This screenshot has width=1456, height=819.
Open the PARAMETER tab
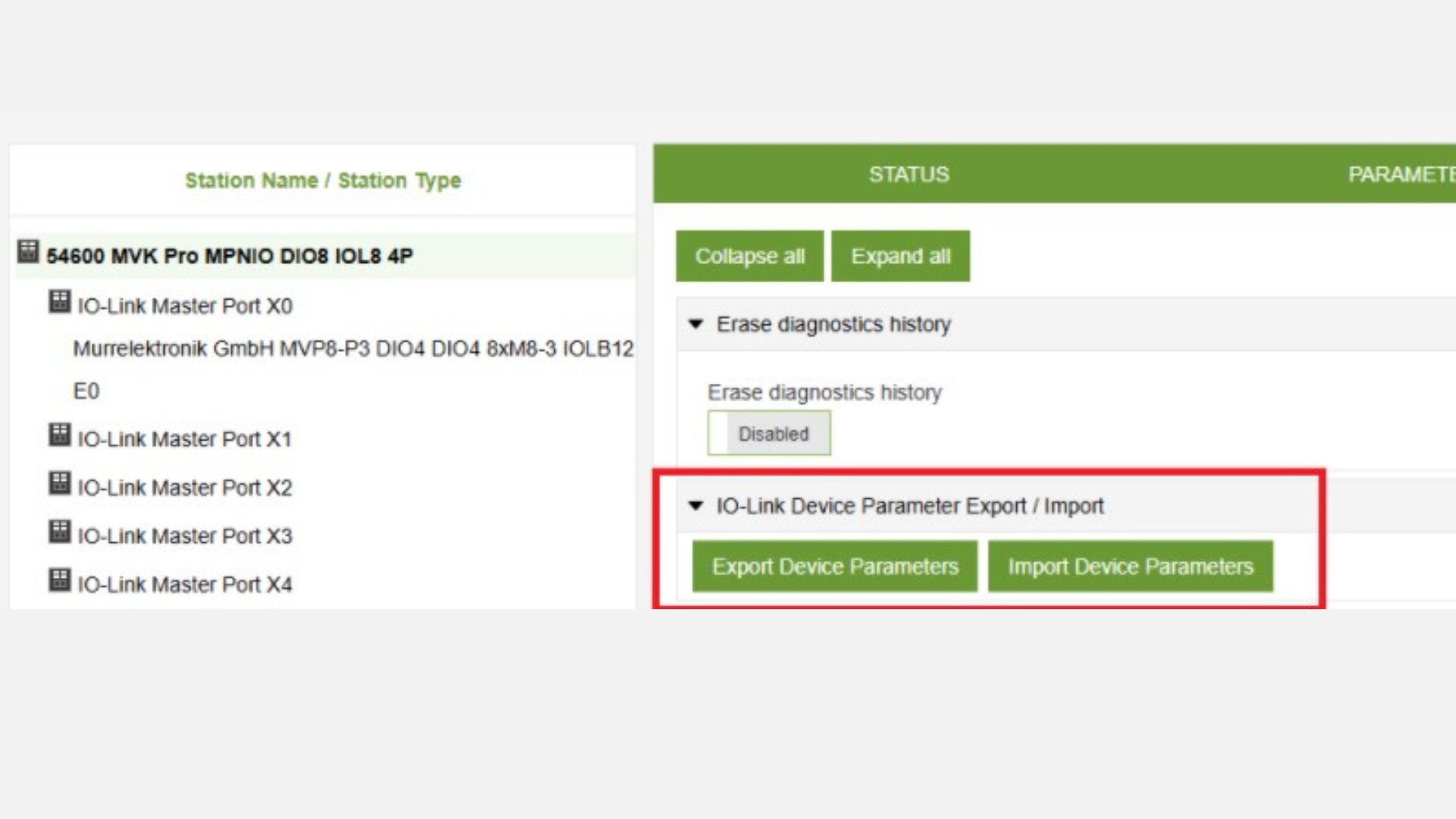[1400, 174]
